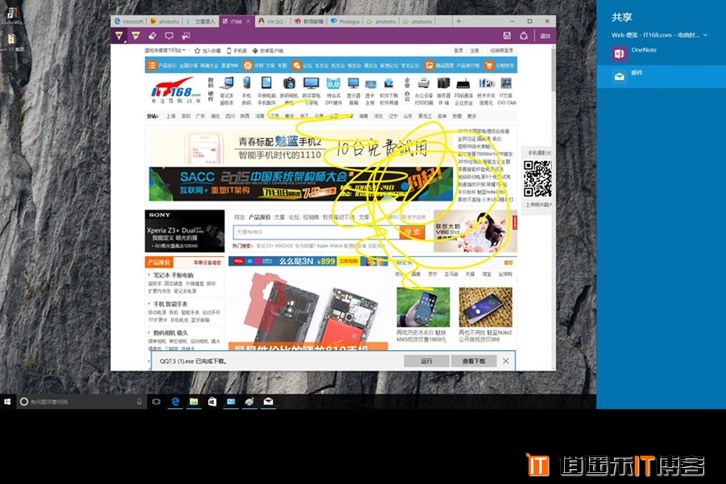Open Task View from the taskbar
Image resolution: width=726 pixels, height=484 pixels.
(x=156, y=402)
